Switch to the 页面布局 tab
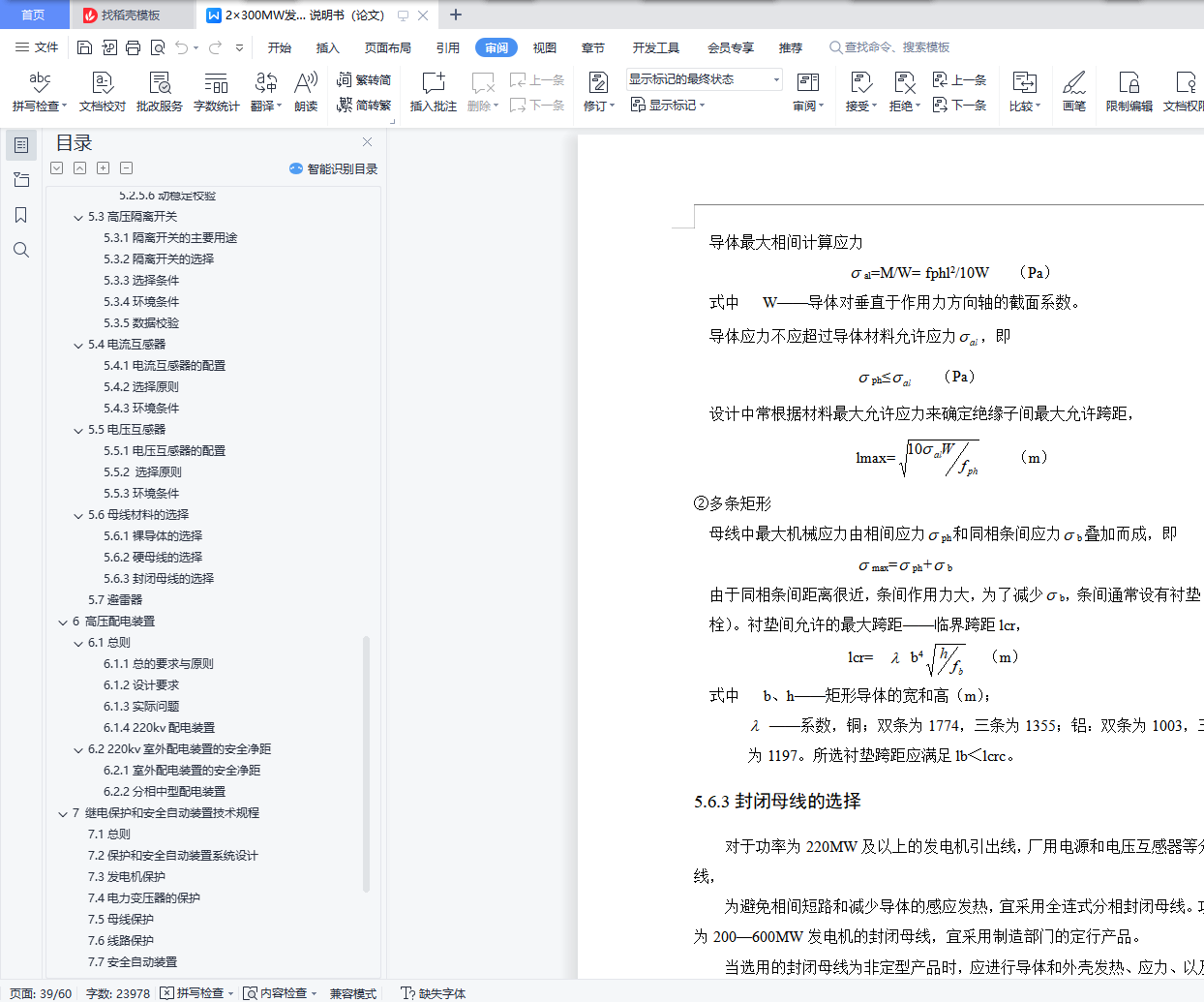 388,47
